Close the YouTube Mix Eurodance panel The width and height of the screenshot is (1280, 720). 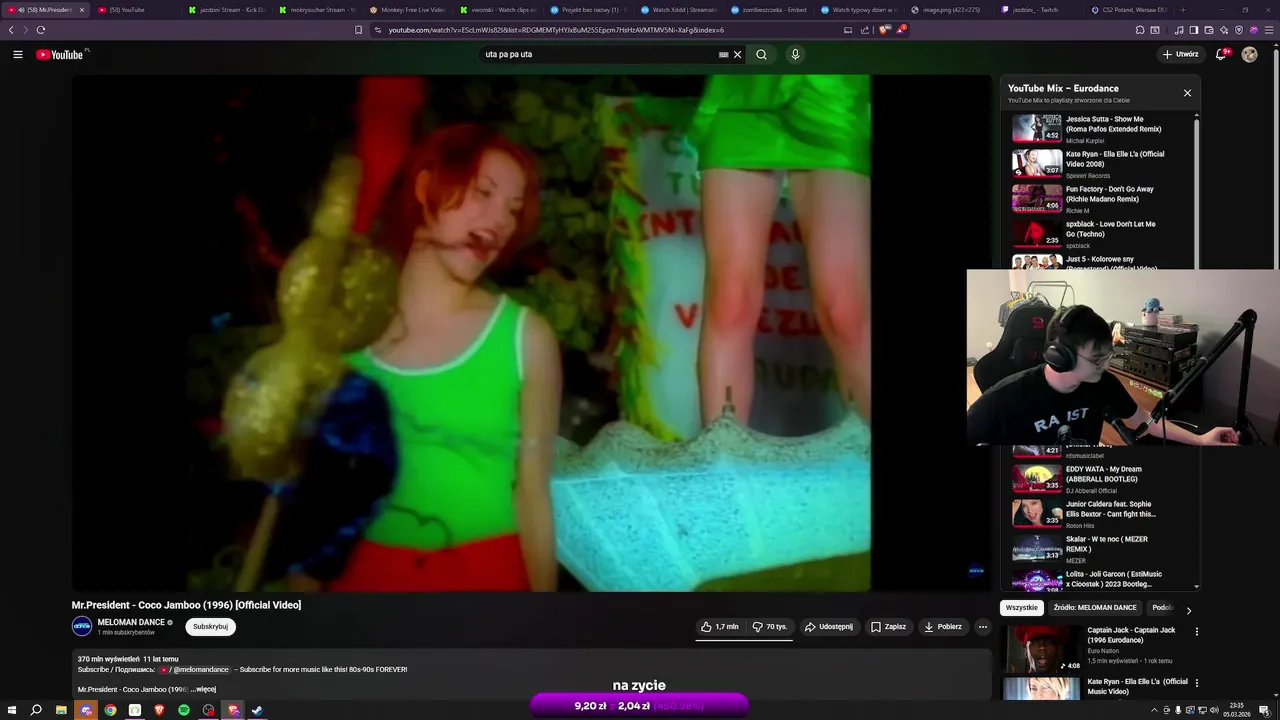1187,93
